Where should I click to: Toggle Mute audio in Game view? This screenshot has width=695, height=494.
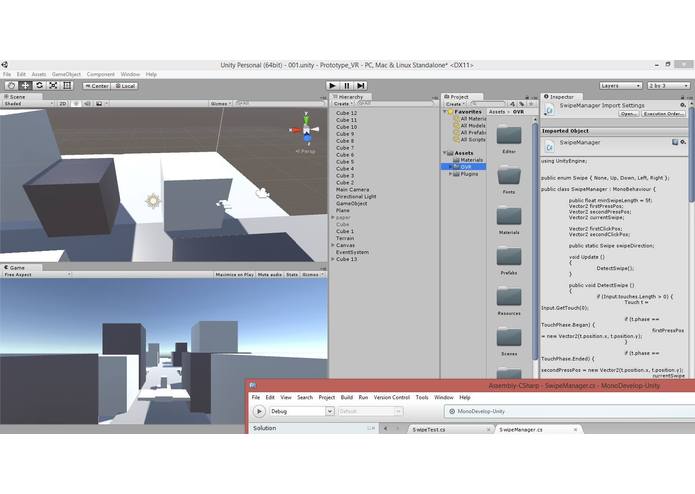[x=269, y=275]
